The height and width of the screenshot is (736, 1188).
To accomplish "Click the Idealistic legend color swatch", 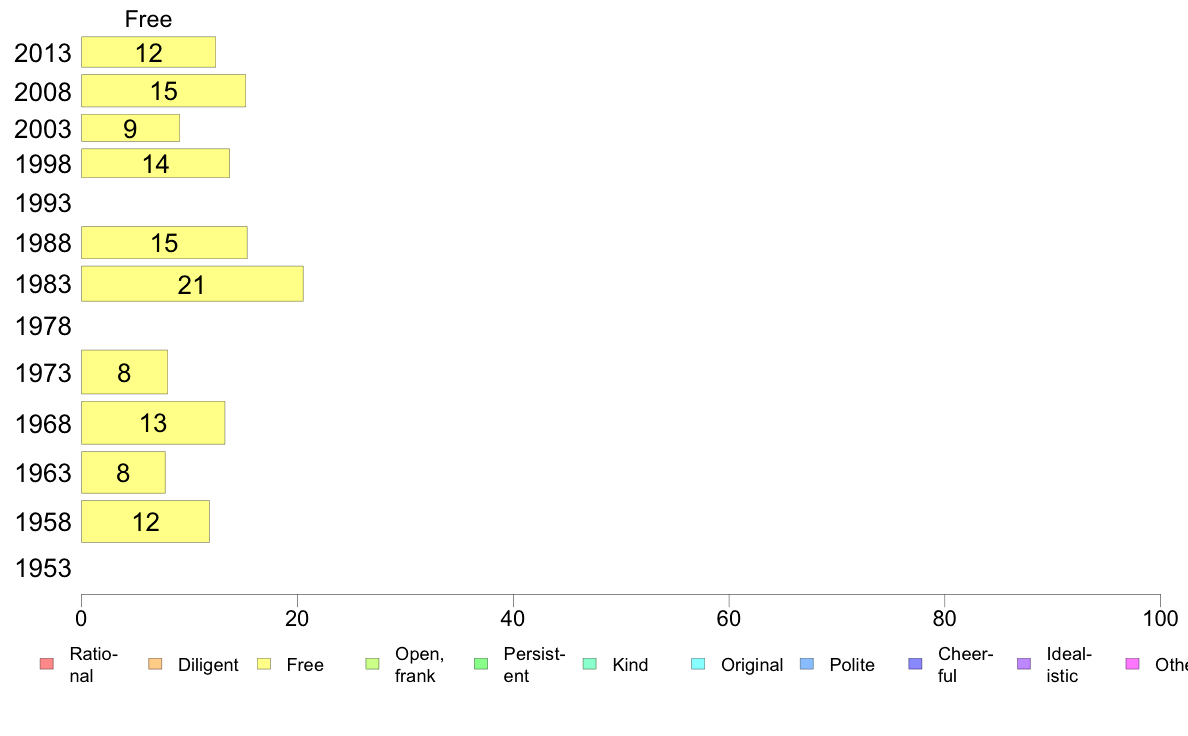I will point(1024,664).
